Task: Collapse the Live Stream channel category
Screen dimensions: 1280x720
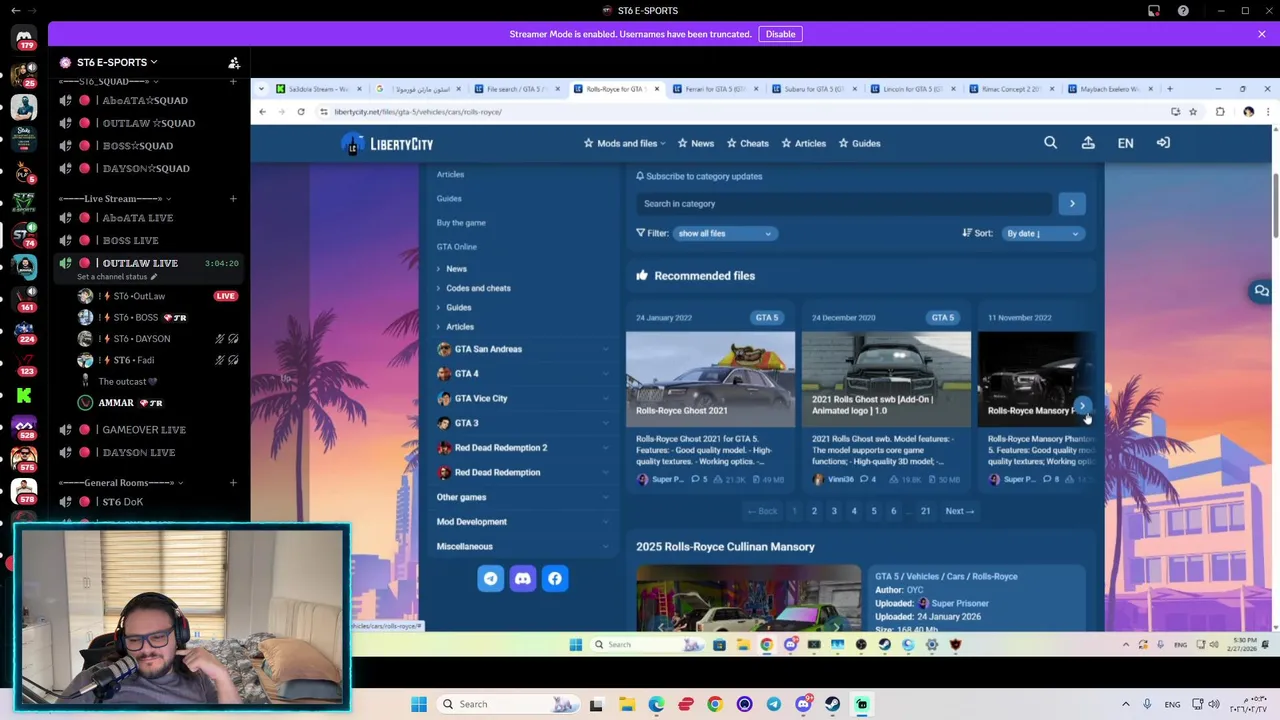Action: [115, 199]
